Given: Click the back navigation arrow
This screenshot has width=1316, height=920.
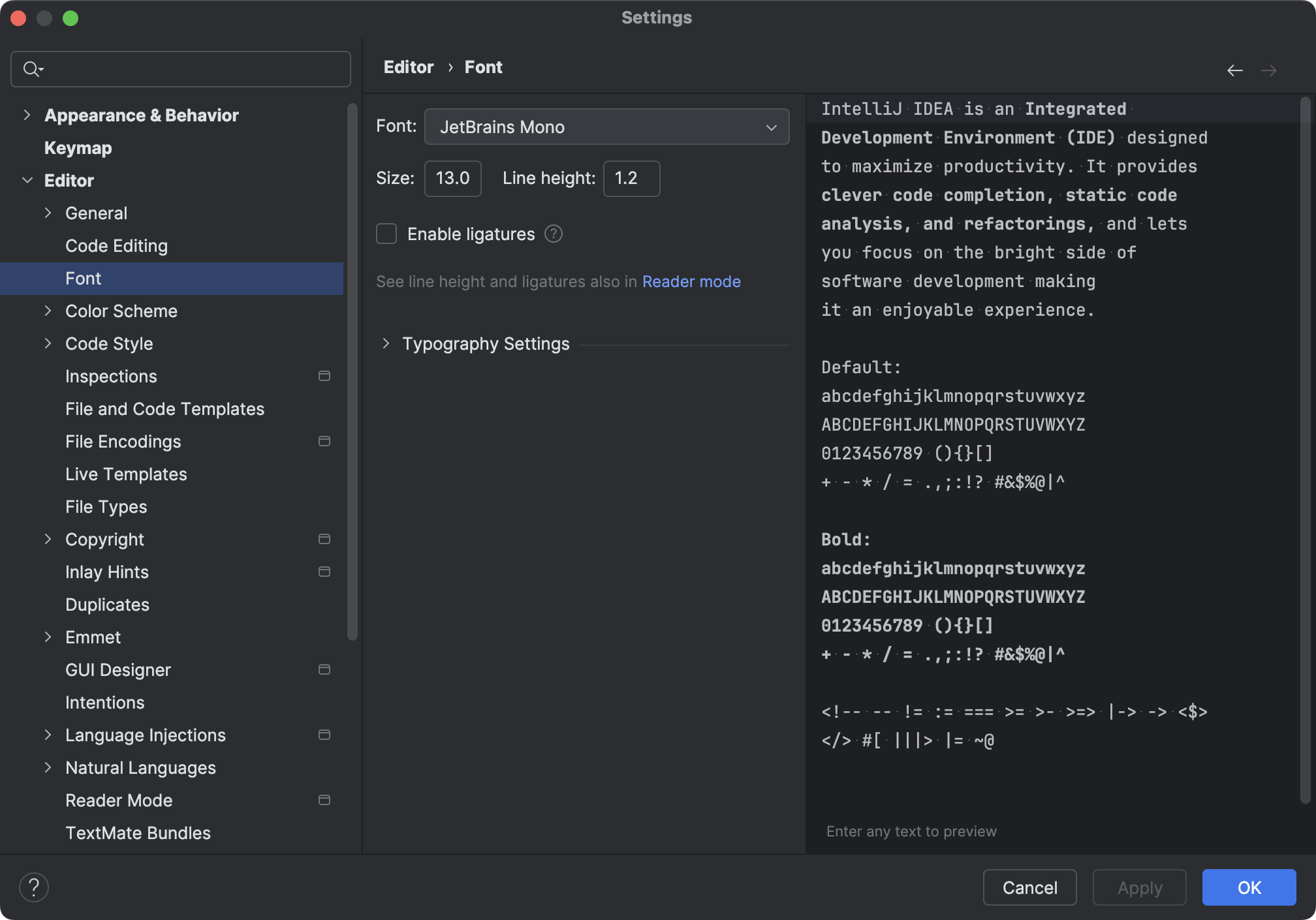Looking at the screenshot, I should click(1235, 70).
